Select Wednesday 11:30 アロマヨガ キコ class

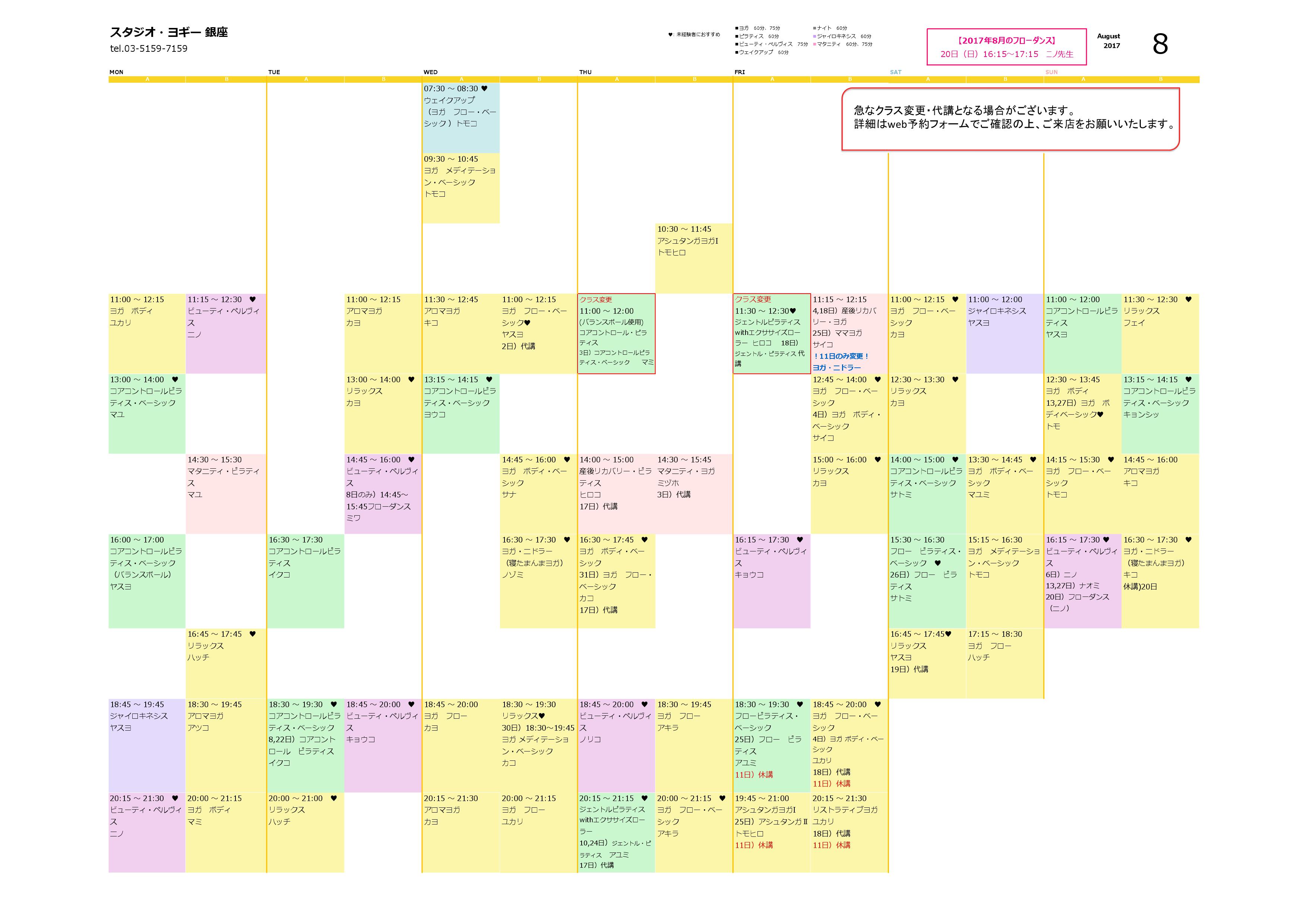click(x=461, y=333)
